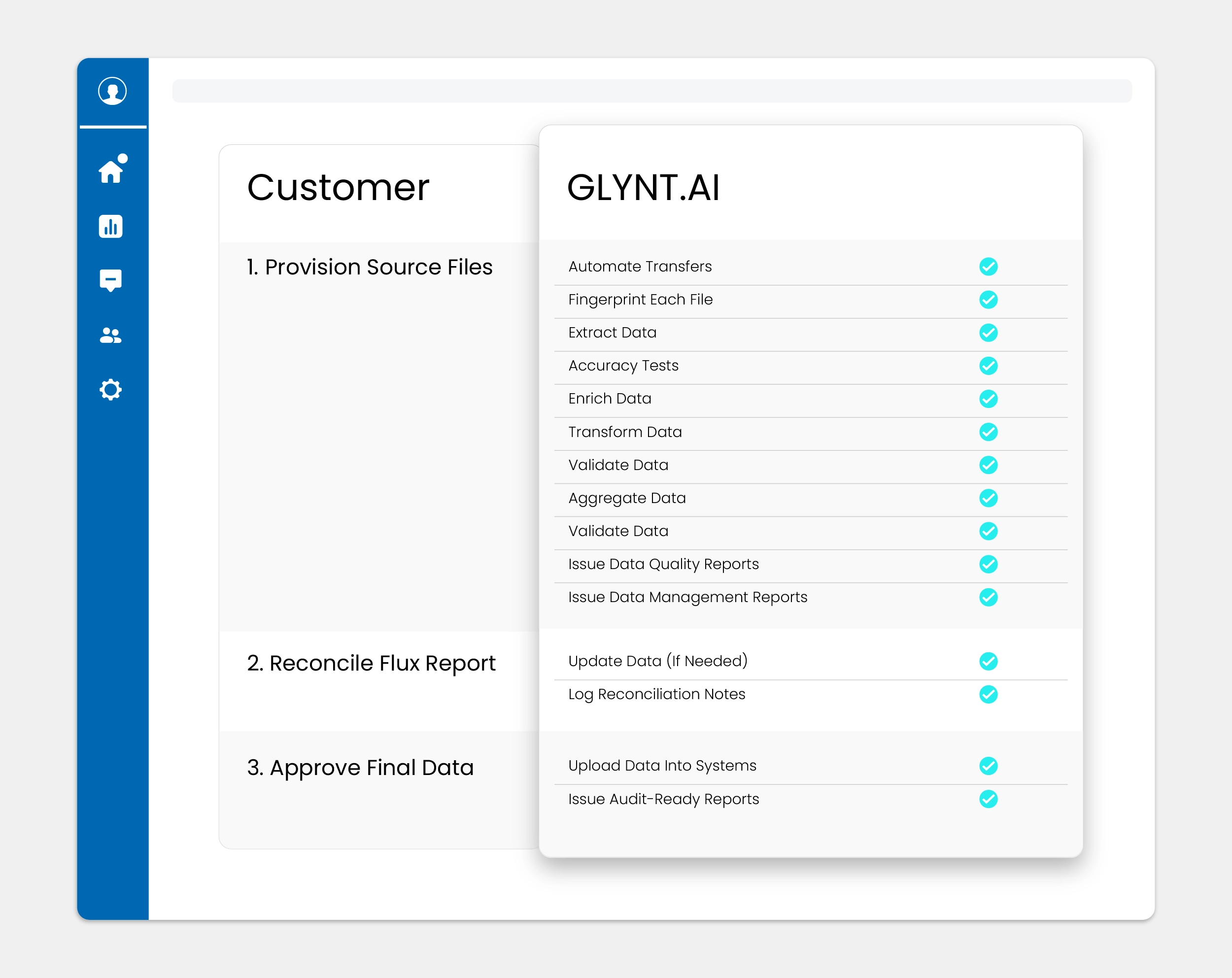Select the Provision Source Files step
This screenshot has height=978, width=1232.
[x=369, y=268]
